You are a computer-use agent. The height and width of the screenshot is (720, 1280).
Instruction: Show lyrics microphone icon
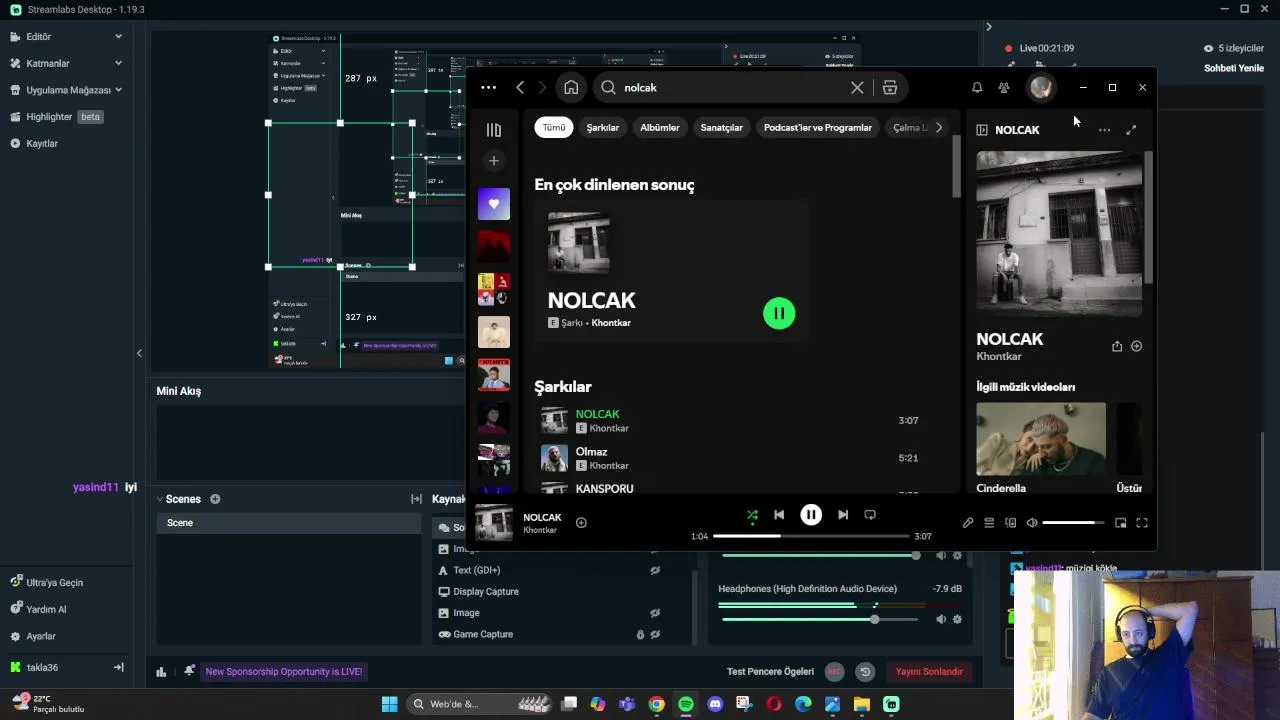tap(968, 522)
